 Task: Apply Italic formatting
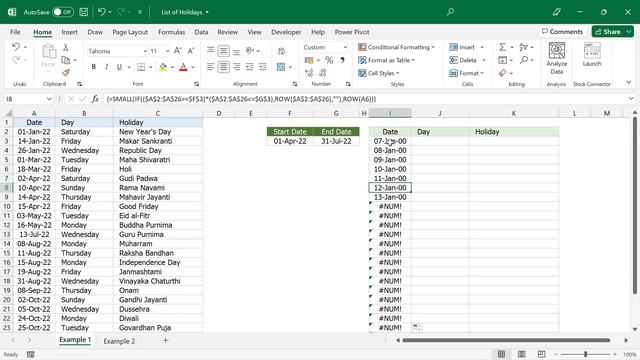pos(106,67)
